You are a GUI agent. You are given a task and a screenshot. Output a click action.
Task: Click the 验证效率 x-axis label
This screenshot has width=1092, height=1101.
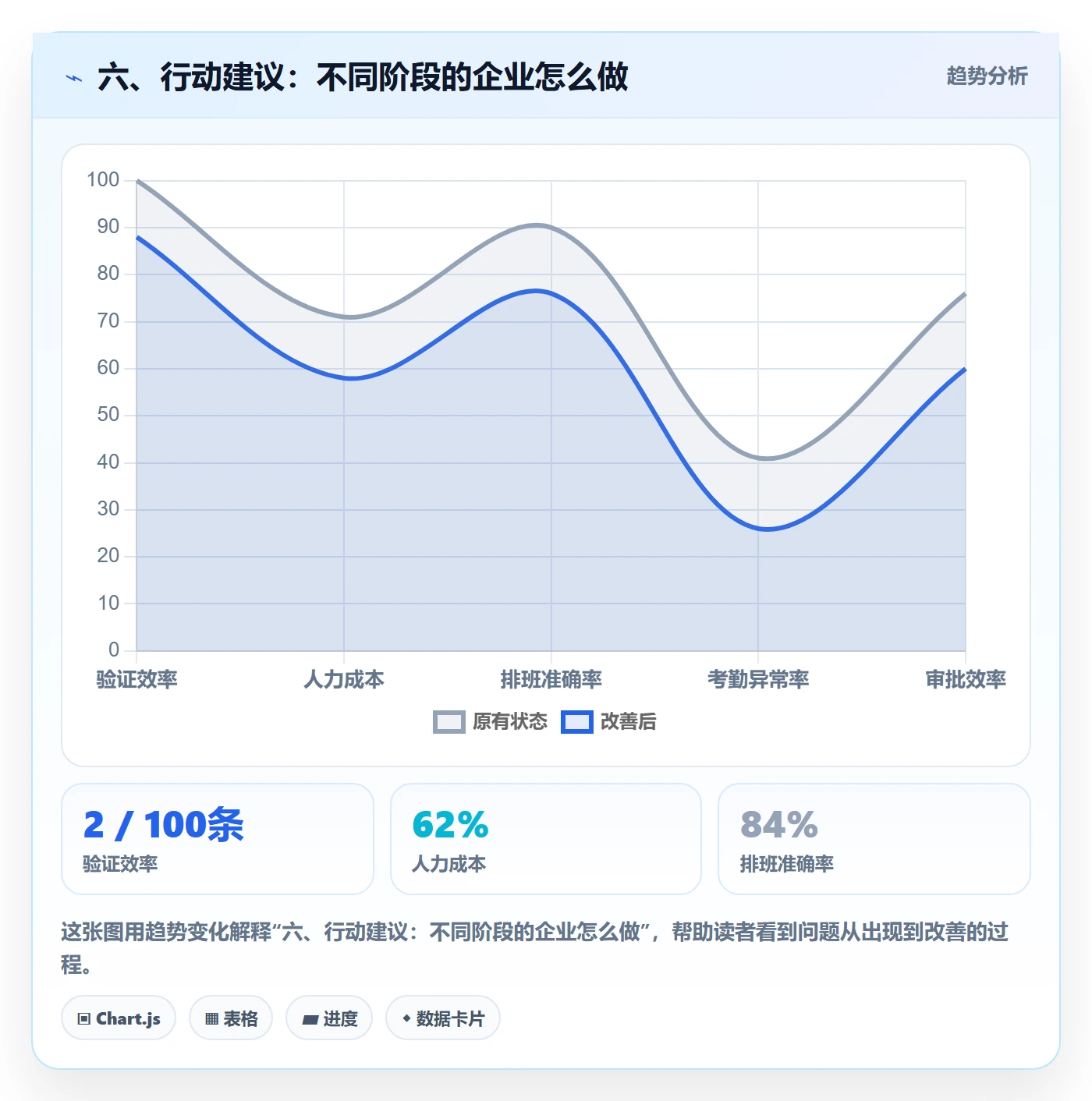[x=137, y=679]
